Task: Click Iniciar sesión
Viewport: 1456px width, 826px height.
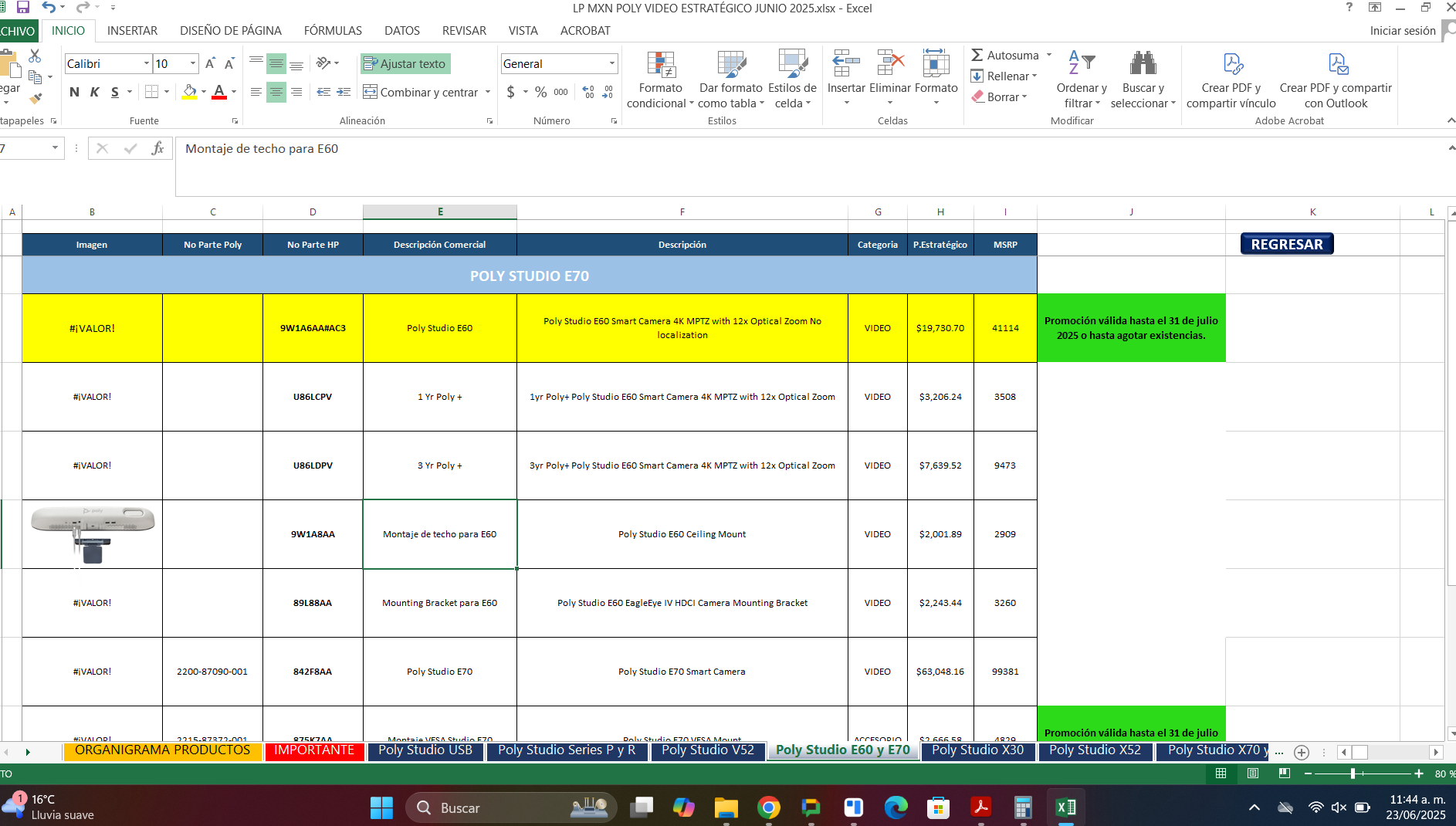Action: [x=1403, y=31]
